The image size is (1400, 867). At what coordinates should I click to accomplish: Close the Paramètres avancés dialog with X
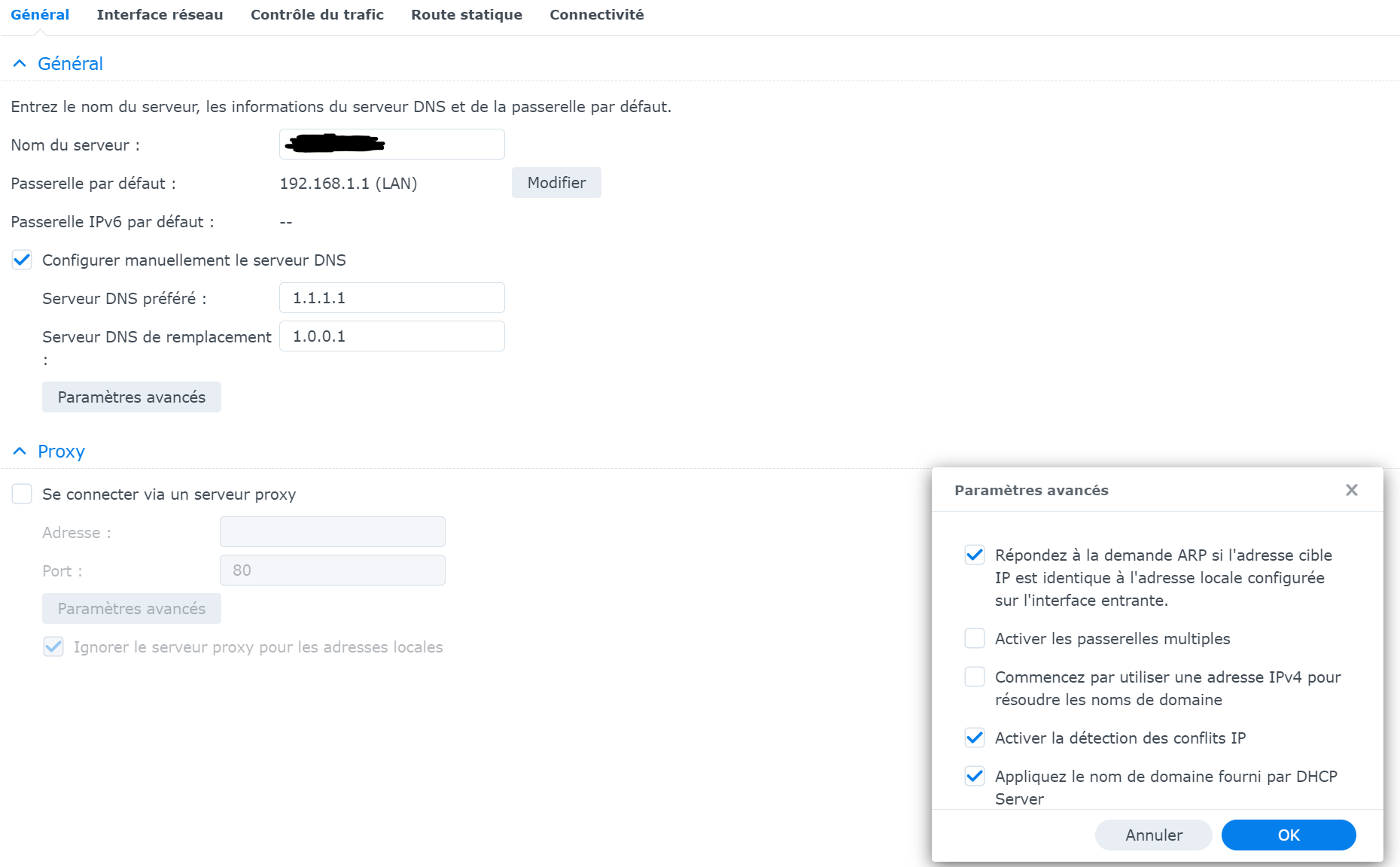click(x=1351, y=490)
